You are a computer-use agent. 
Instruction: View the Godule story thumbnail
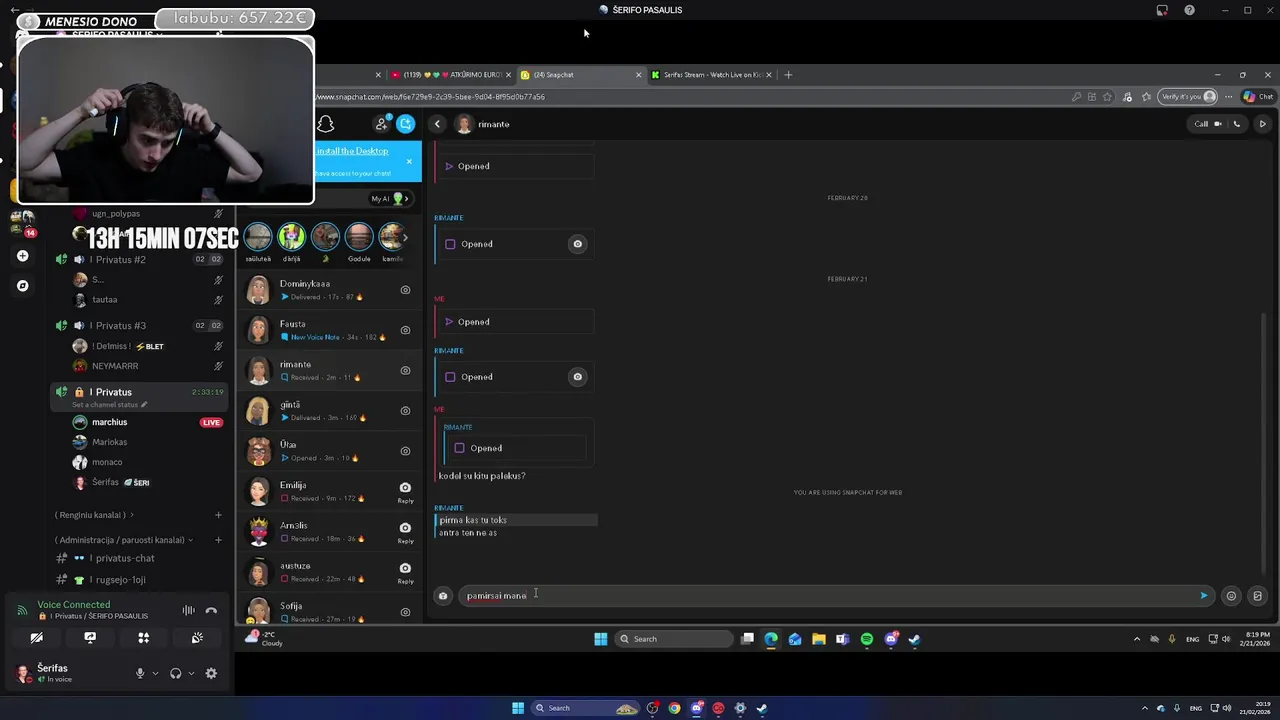coord(359,237)
